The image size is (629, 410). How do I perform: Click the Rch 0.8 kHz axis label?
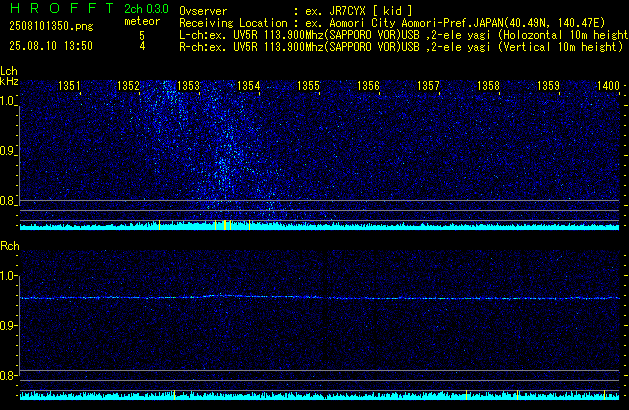pos(7,376)
